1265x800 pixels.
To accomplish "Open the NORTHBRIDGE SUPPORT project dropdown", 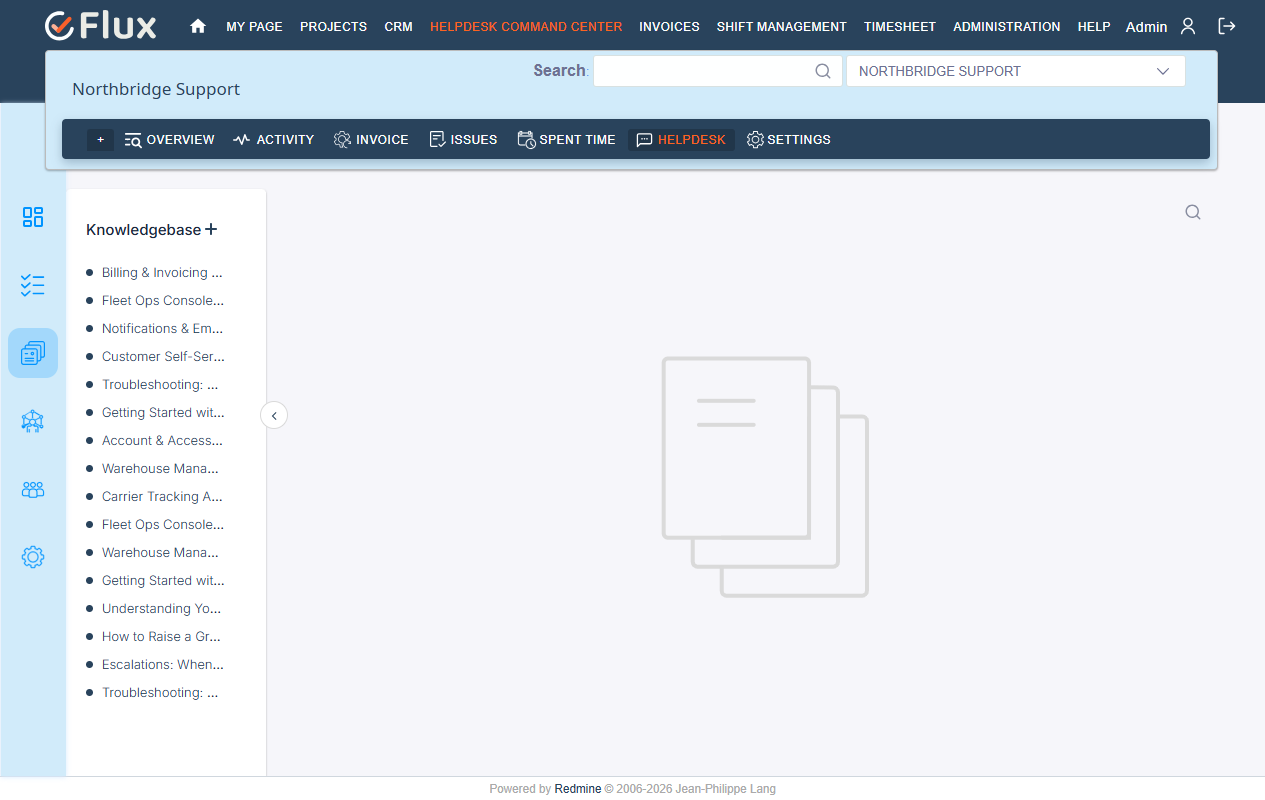I will [x=1016, y=71].
